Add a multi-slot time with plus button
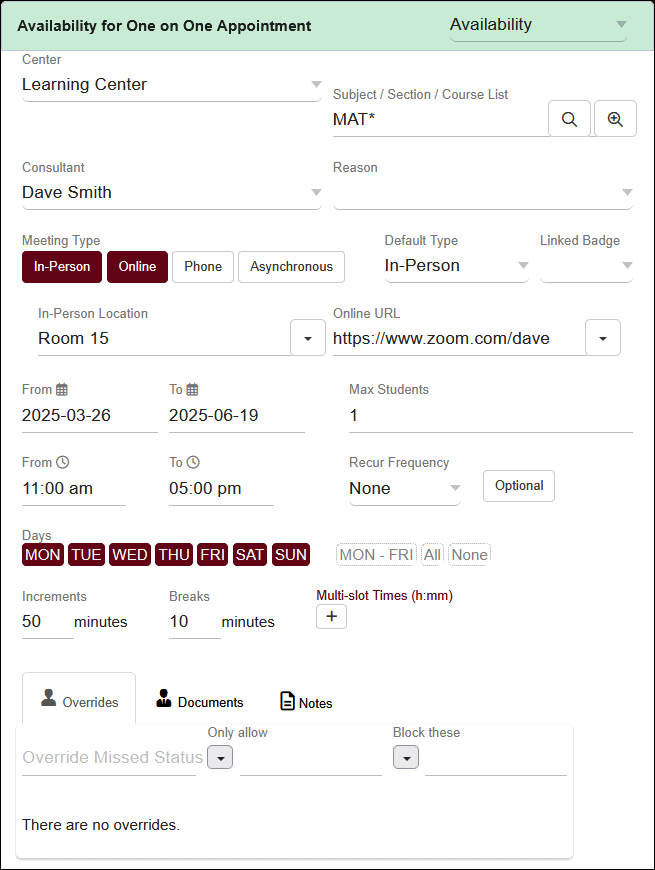The image size is (655, 870). (331, 617)
